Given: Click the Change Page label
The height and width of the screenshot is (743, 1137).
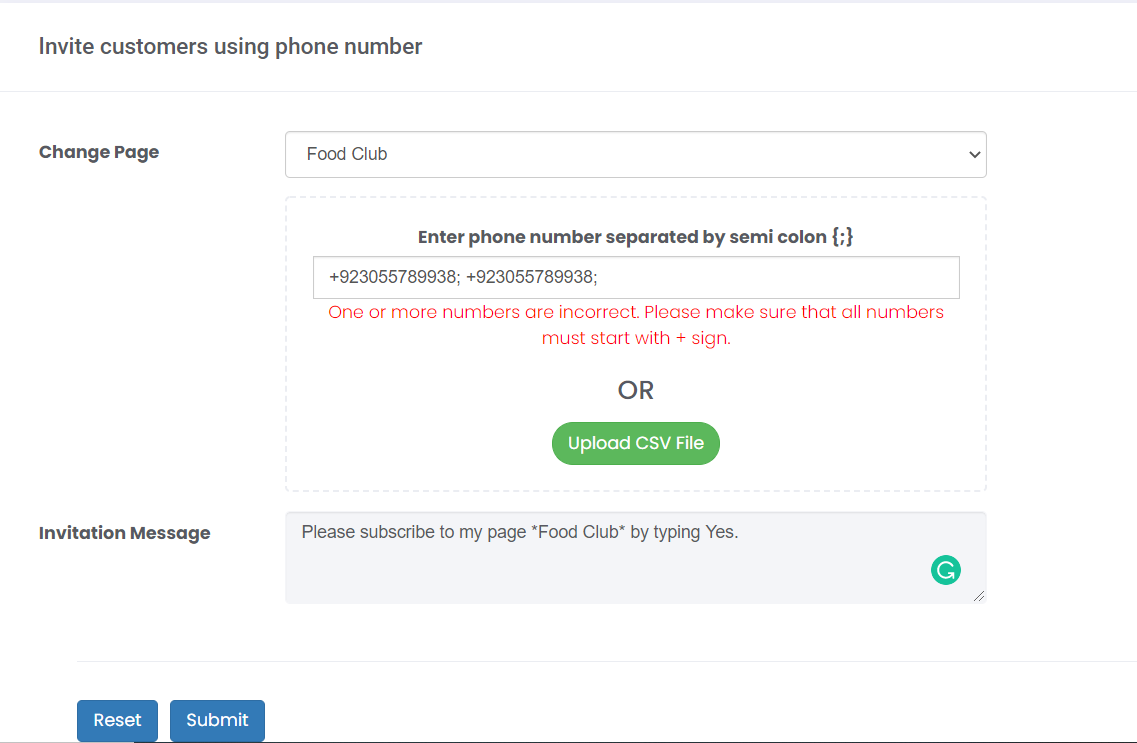Looking at the screenshot, I should click(x=98, y=152).
